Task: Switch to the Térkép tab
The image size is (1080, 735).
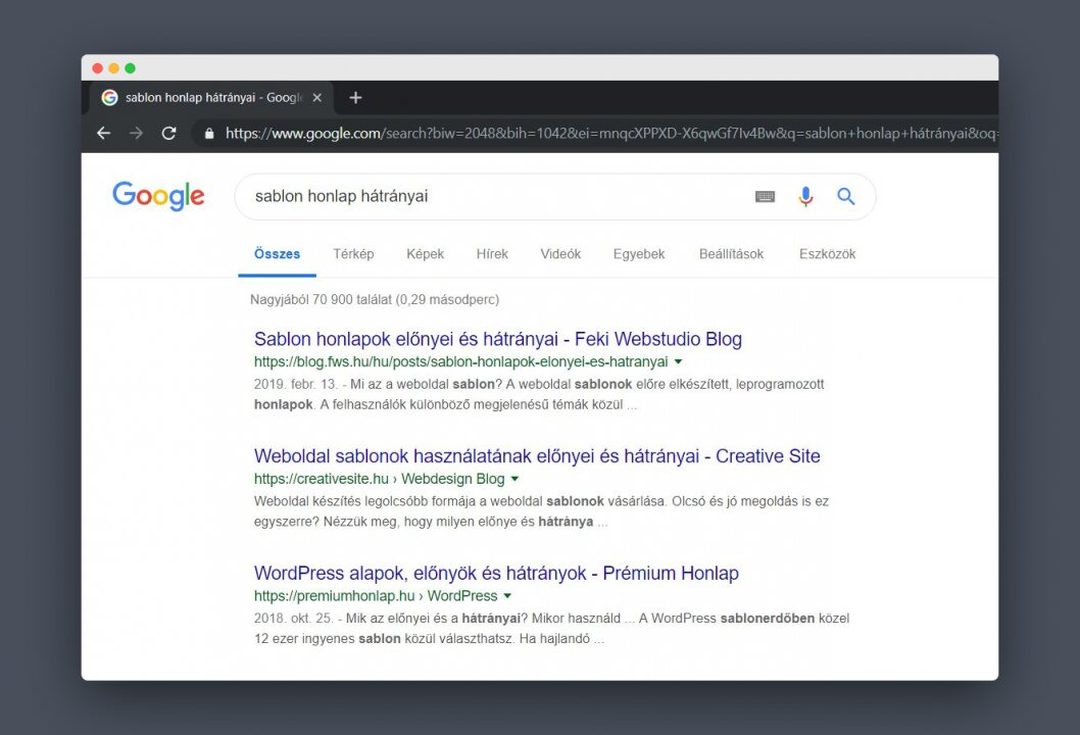Action: [353, 254]
